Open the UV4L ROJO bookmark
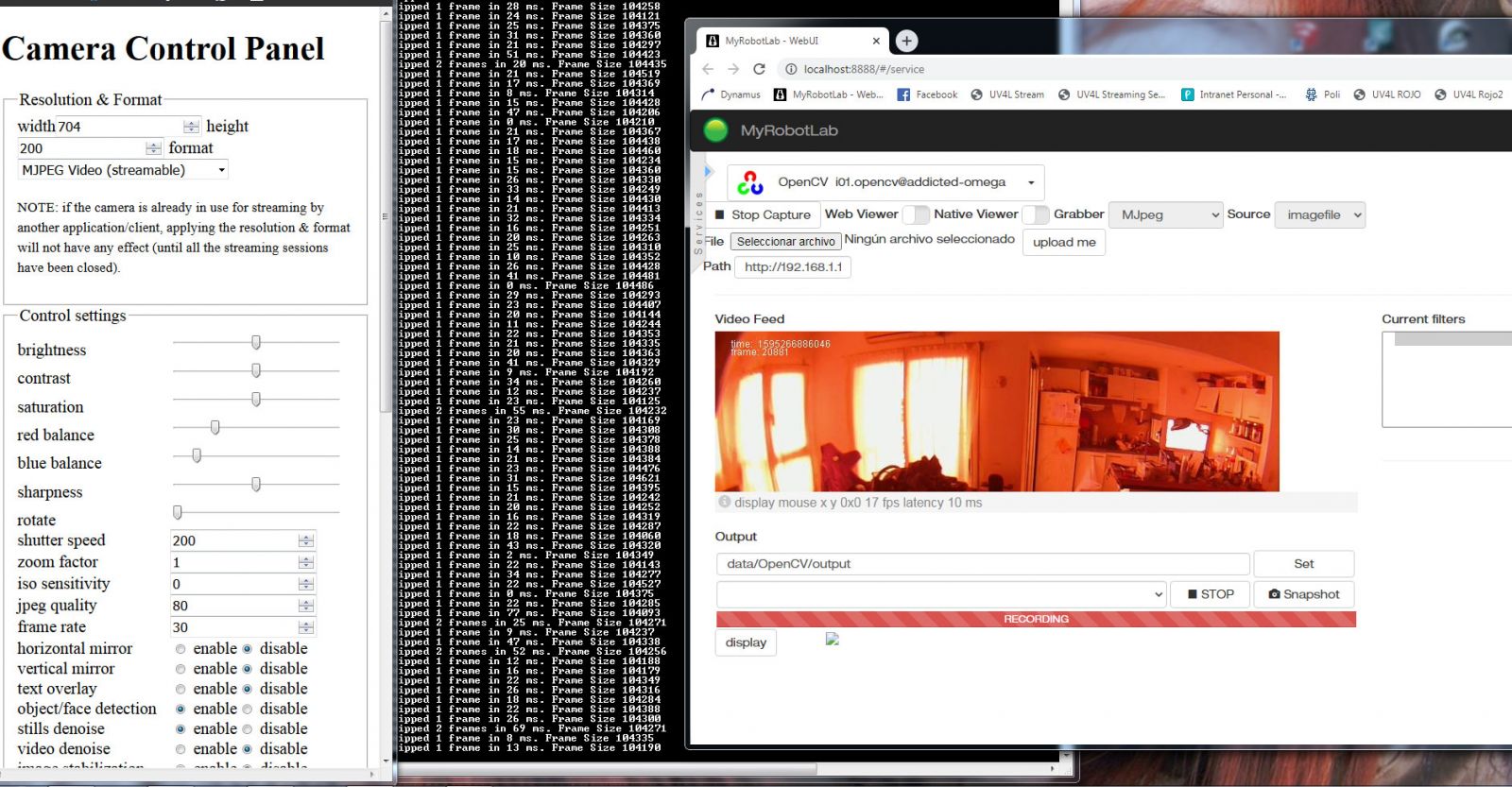This screenshot has width=1512, height=787. [1387, 94]
